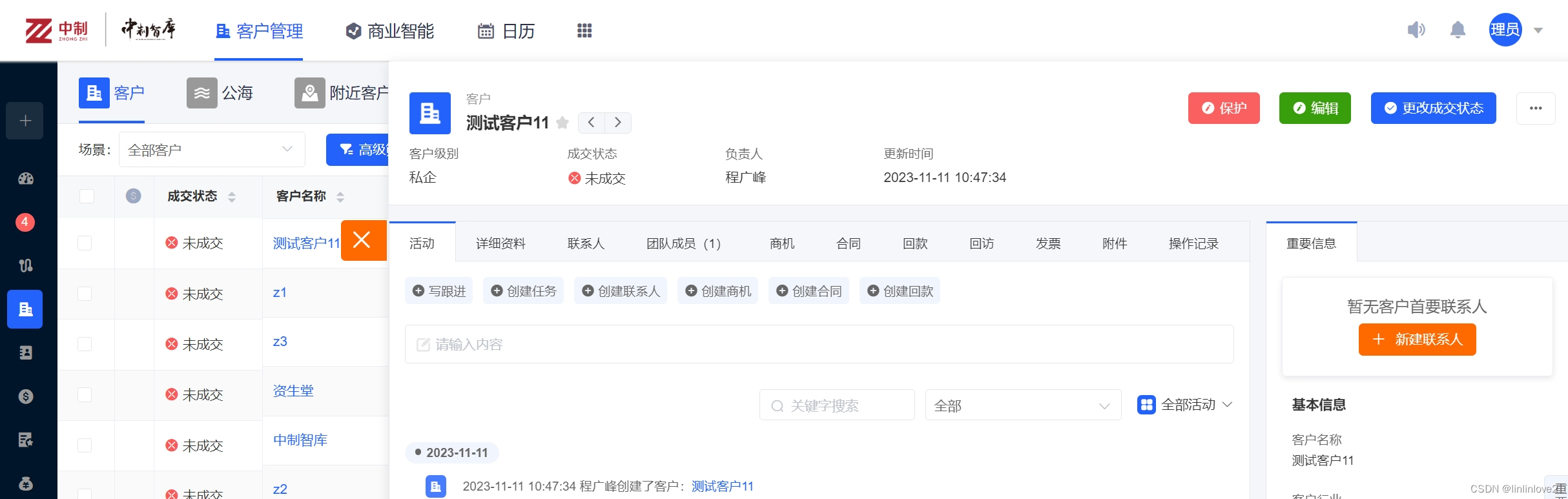Toggle the select-all header checkbox

[87, 196]
